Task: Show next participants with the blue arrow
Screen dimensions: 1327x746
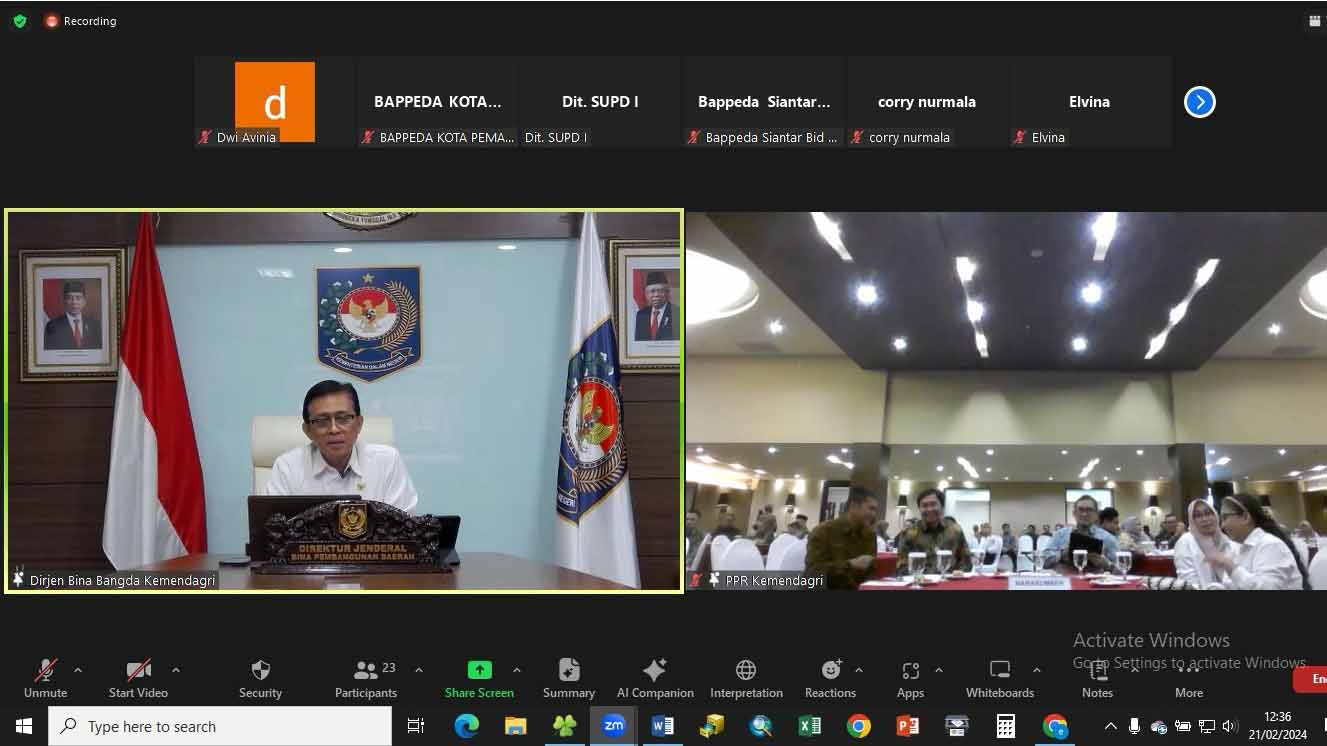Action: pos(1199,102)
